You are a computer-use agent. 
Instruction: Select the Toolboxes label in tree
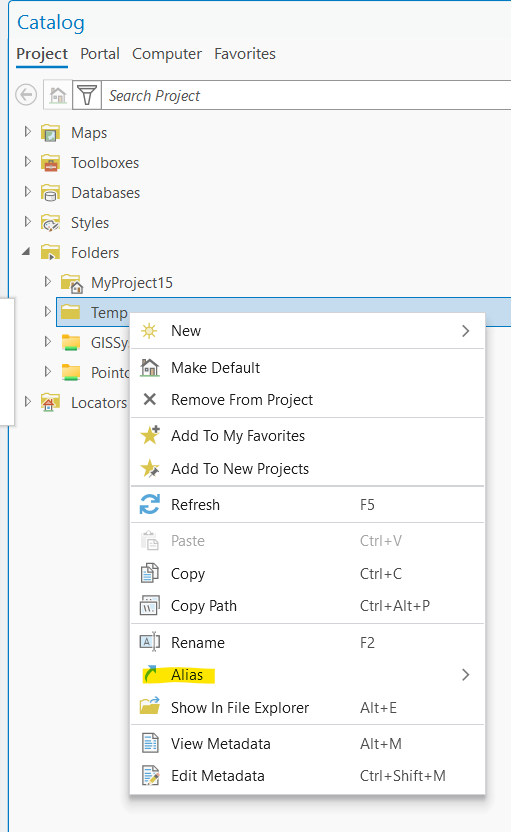[x=105, y=163]
